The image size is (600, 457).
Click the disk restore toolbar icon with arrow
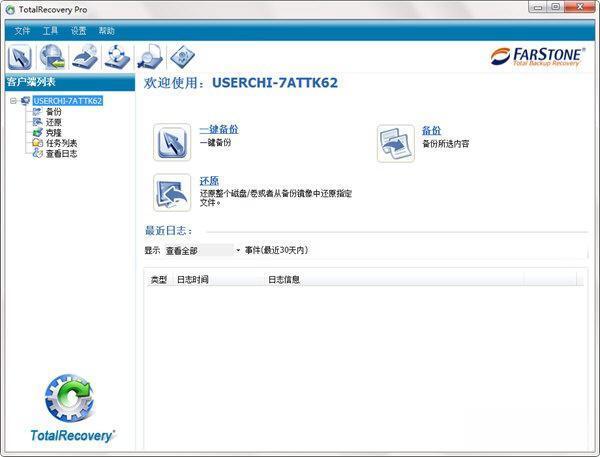coord(85,57)
